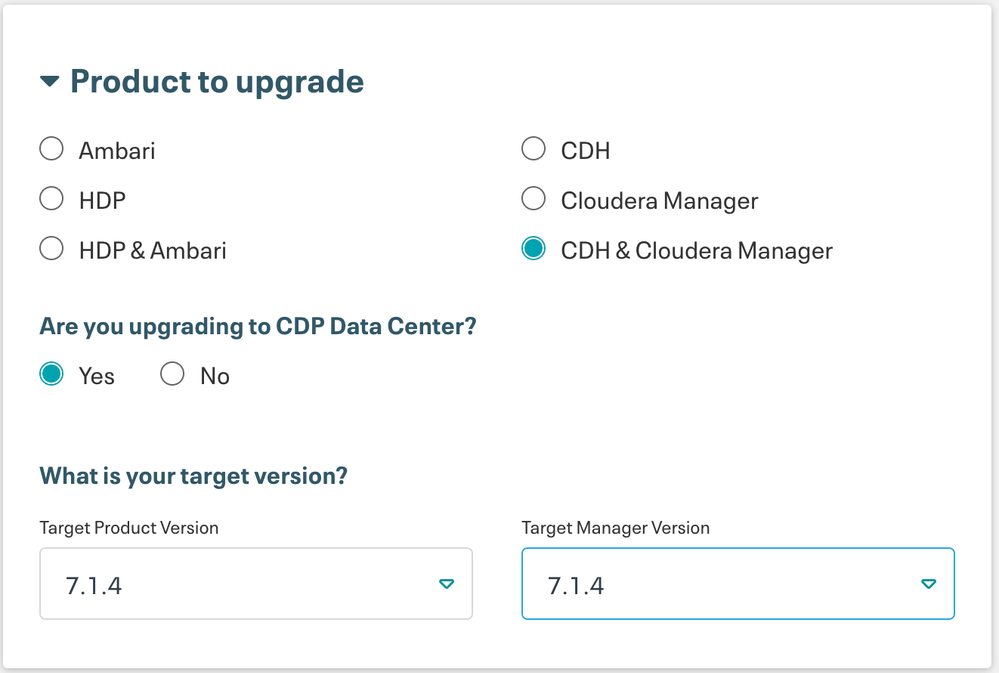This screenshot has height=673, width=999.
Task: Open the Target Product Version dropdown
Action: (240, 584)
